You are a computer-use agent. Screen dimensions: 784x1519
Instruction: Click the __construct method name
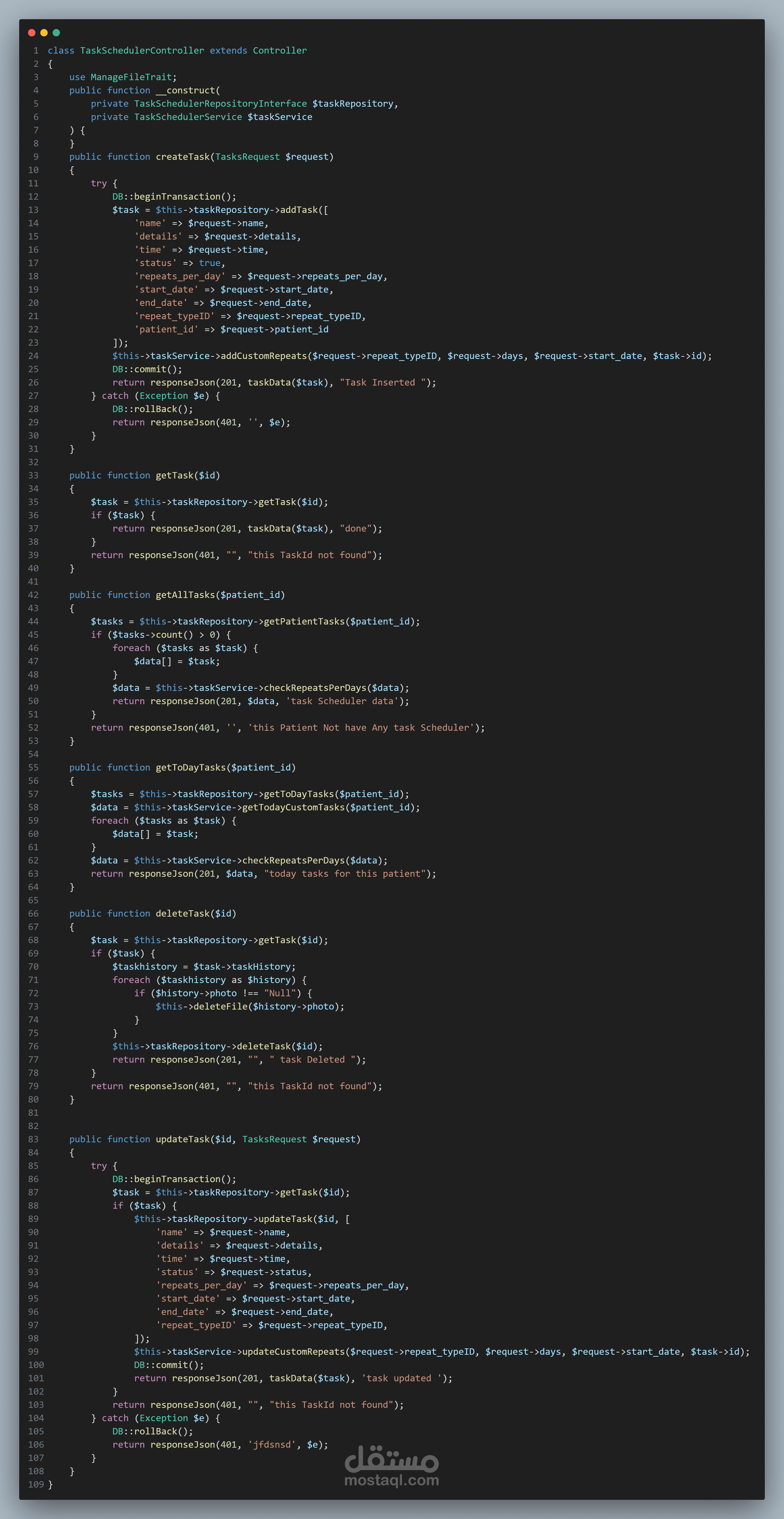pyautogui.click(x=186, y=90)
